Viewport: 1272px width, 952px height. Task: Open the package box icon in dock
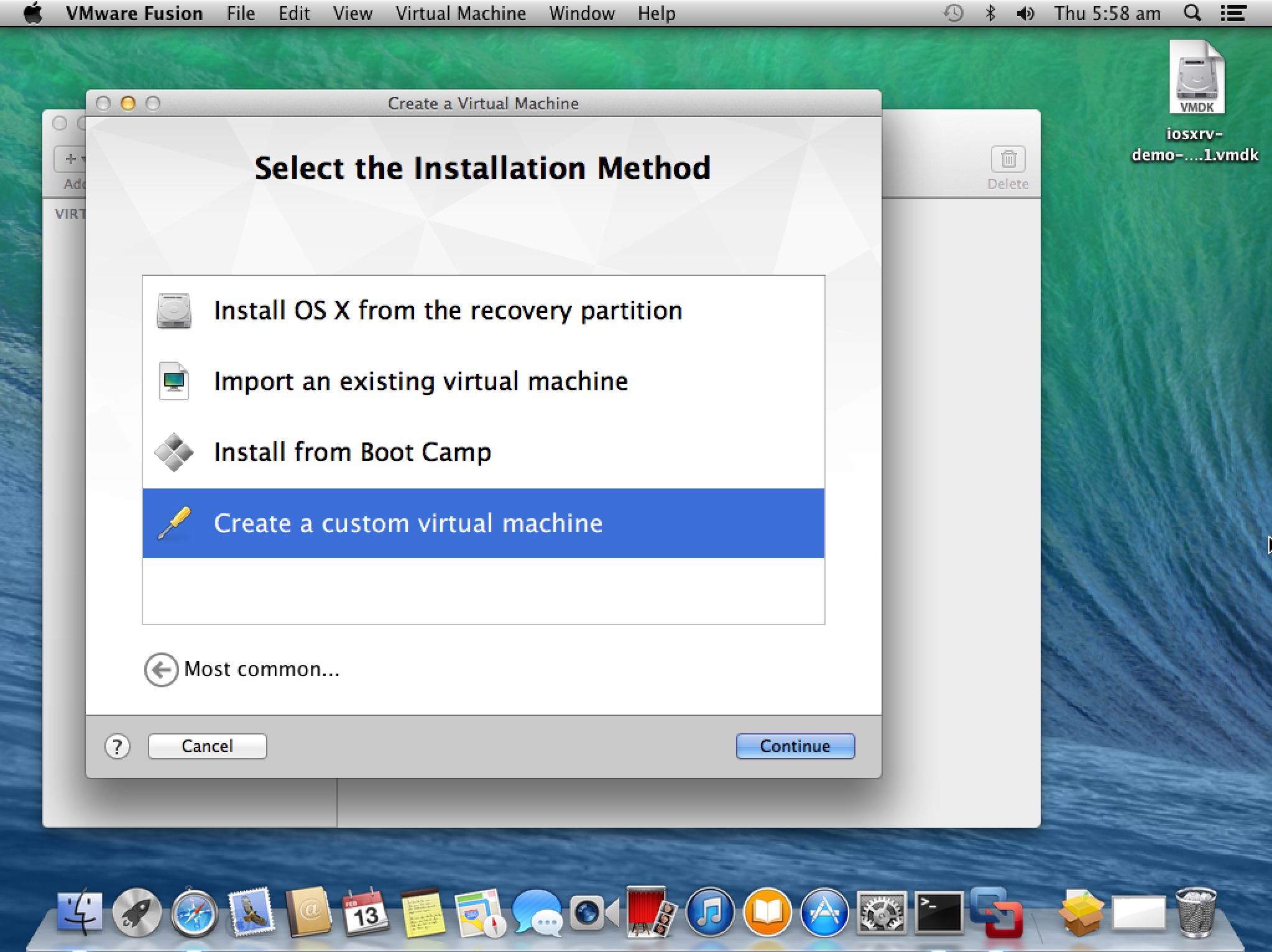[x=1082, y=913]
